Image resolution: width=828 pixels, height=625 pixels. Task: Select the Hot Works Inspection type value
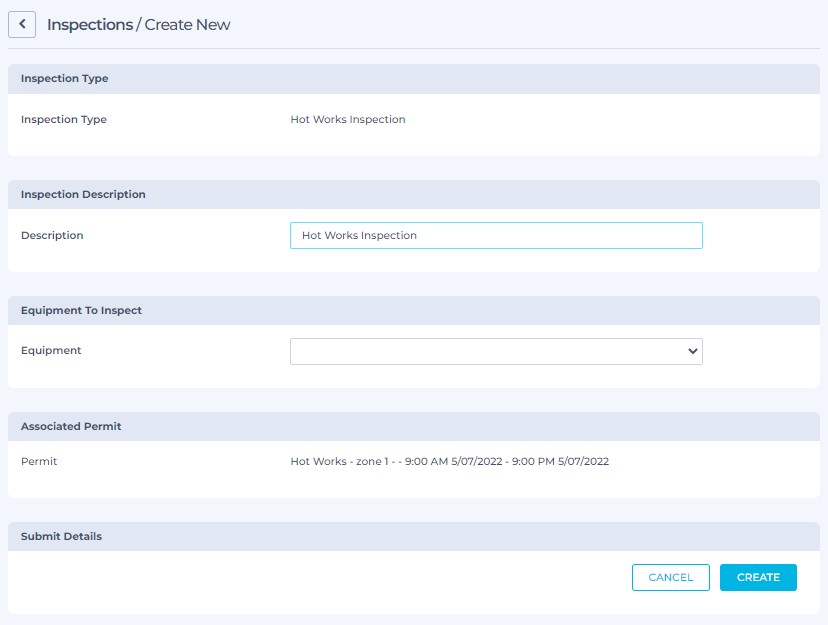click(348, 119)
